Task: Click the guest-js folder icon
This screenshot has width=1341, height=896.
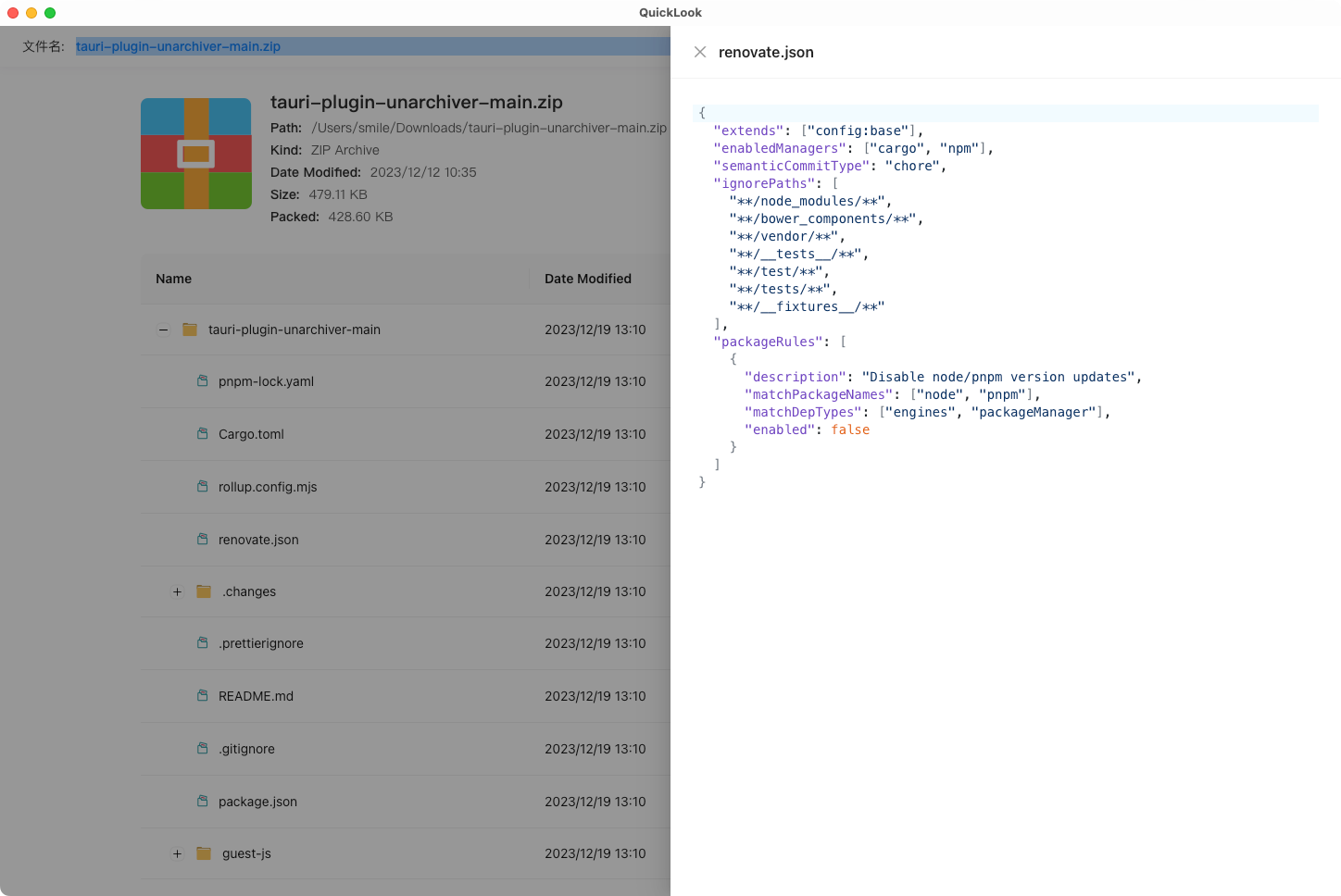Action: tap(204, 853)
